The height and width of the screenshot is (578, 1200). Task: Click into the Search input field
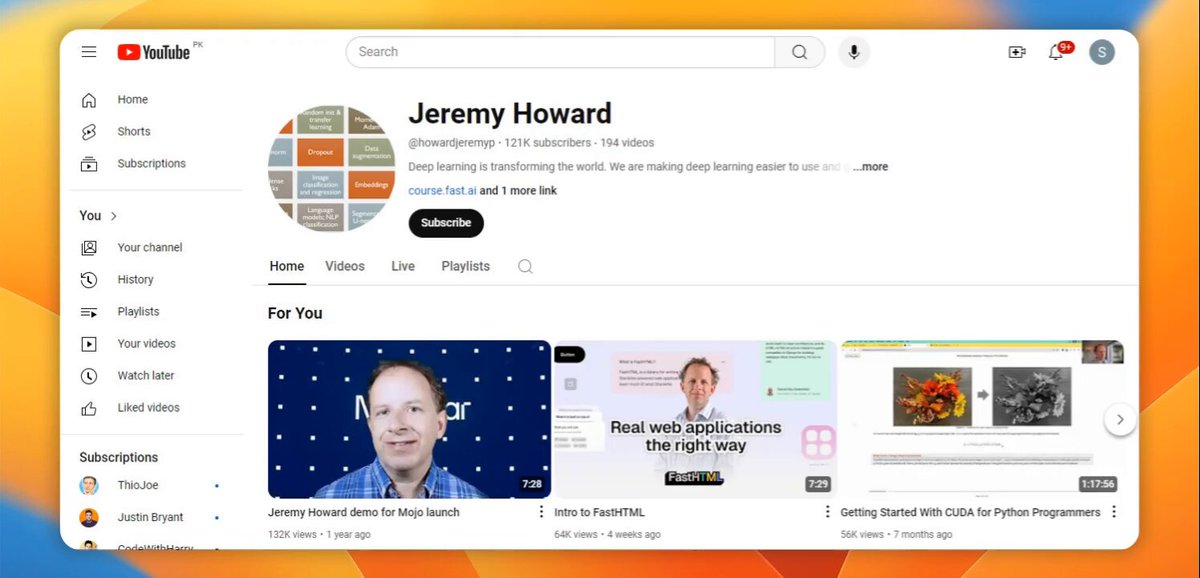tap(560, 52)
